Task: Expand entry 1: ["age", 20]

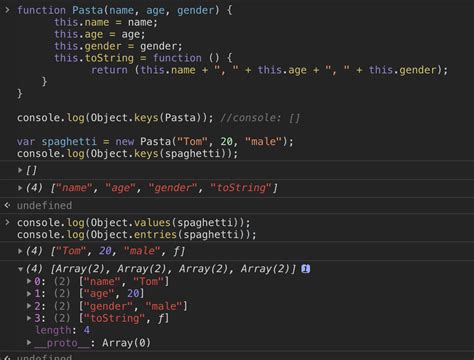Action: coord(29,294)
